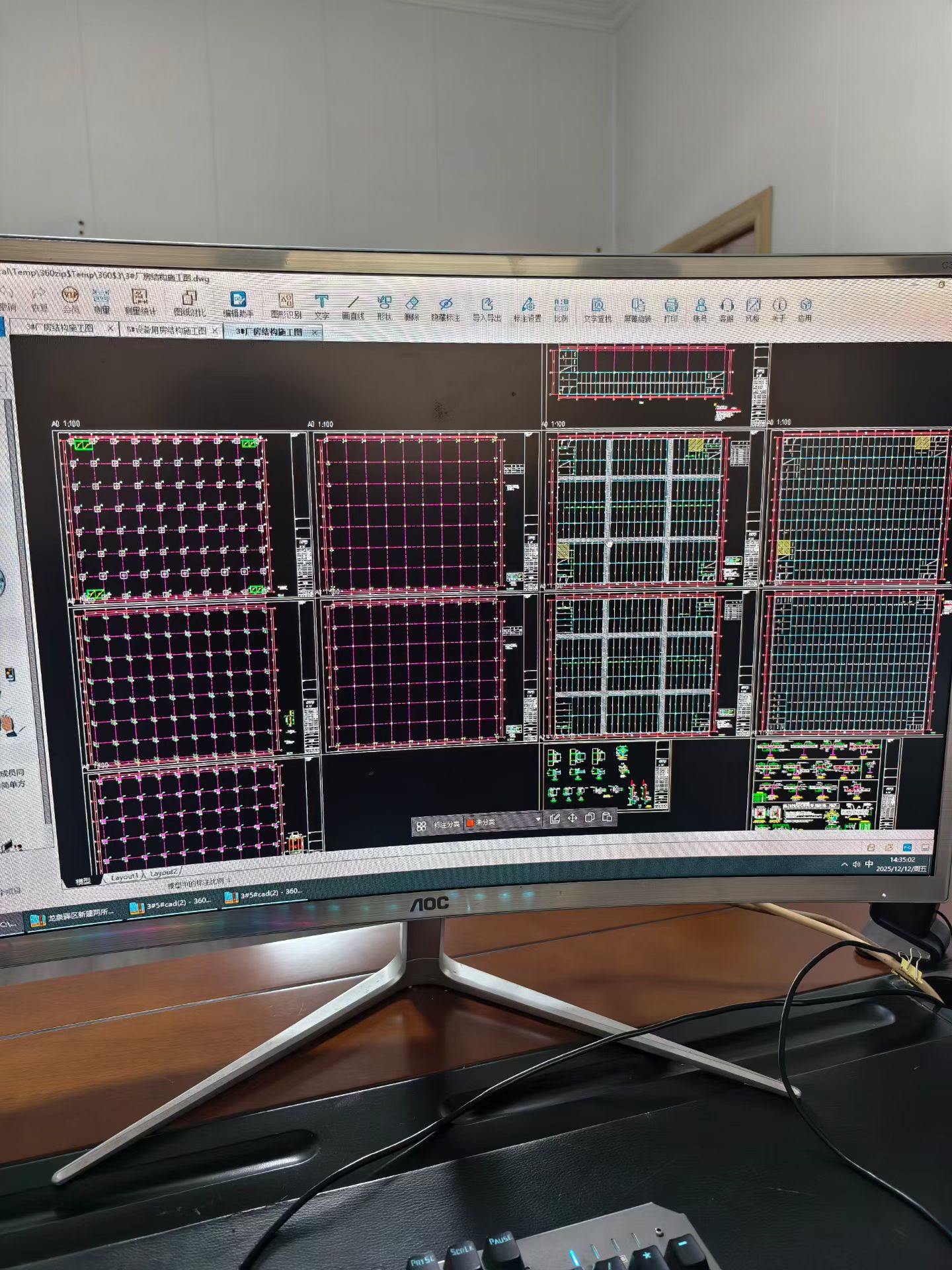Image resolution: width=952 pixels, height=1270 pixels.
Task: Toggle the sound icon in system tray
Action: 857,865
